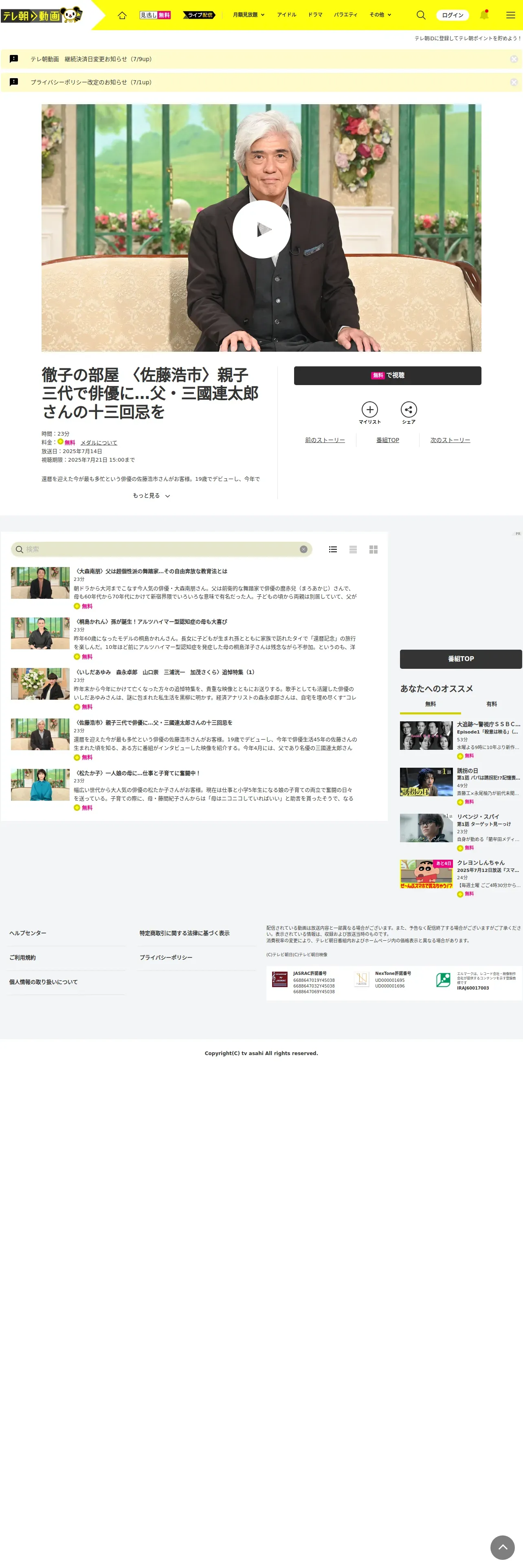Expand the 月額見放題 dropdown
Image resolution: width=523 pixels, height=1568 pixels.
248,15
